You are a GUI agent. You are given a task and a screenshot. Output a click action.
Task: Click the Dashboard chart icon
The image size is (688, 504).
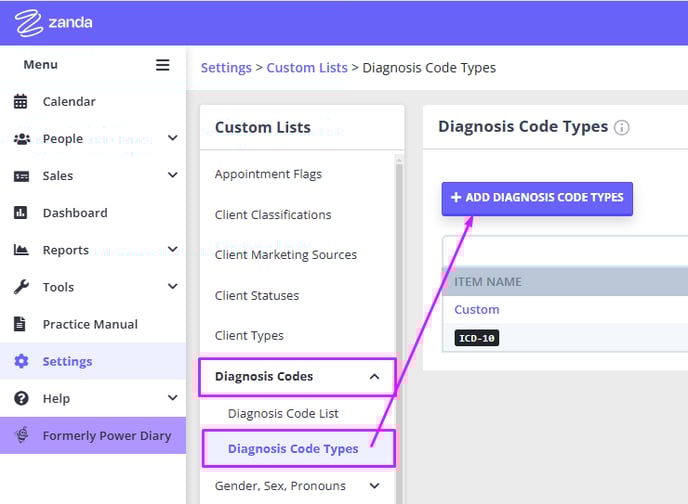[20, 213]
